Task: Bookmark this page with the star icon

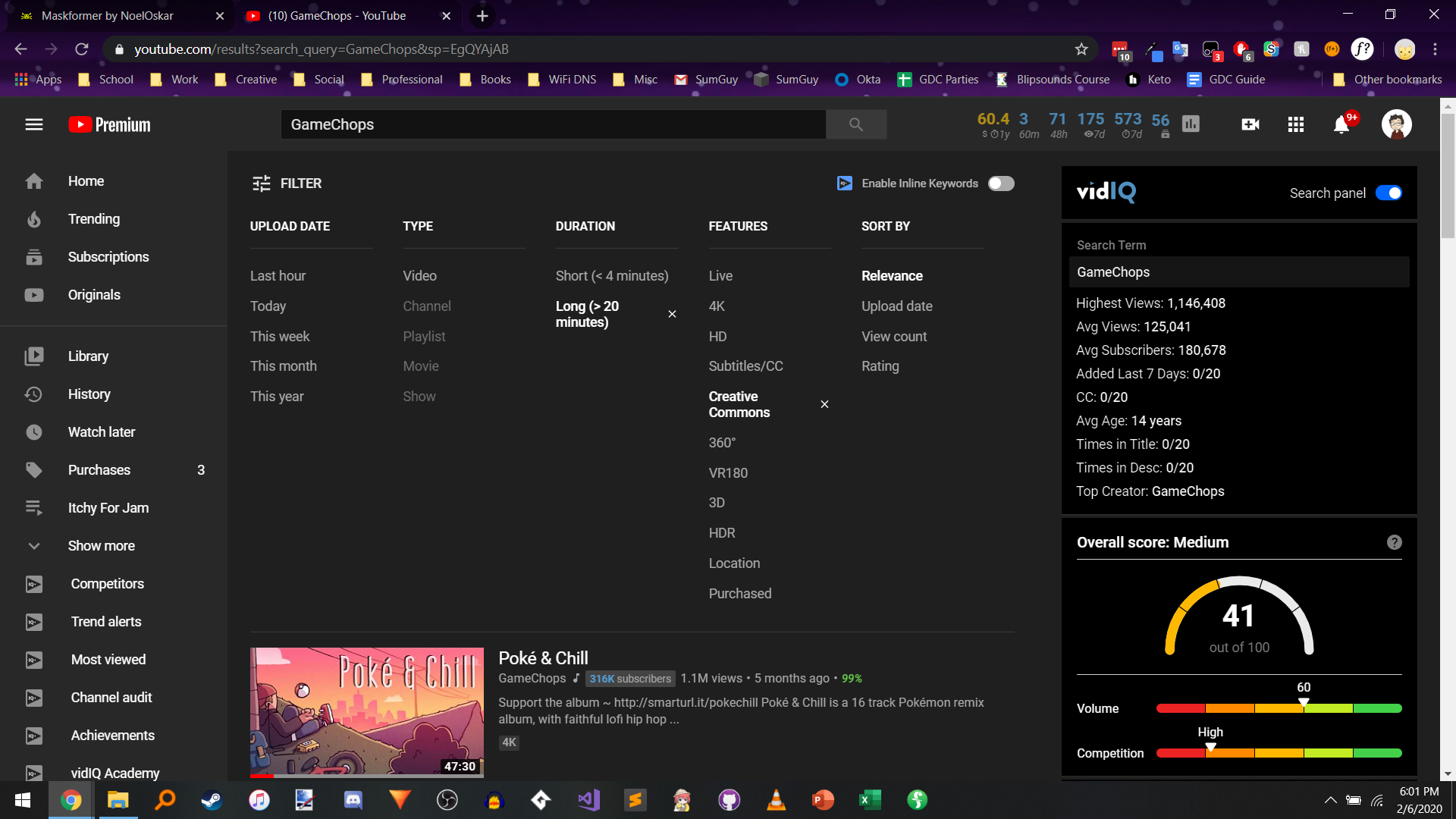Action: 1081,49
